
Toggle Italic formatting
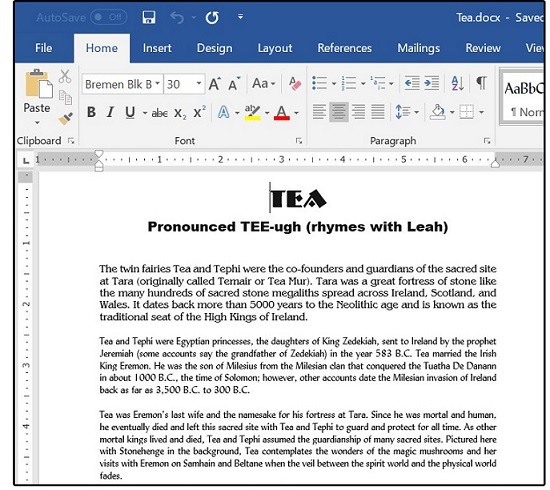pyautogui.click(x=110, y=112)
